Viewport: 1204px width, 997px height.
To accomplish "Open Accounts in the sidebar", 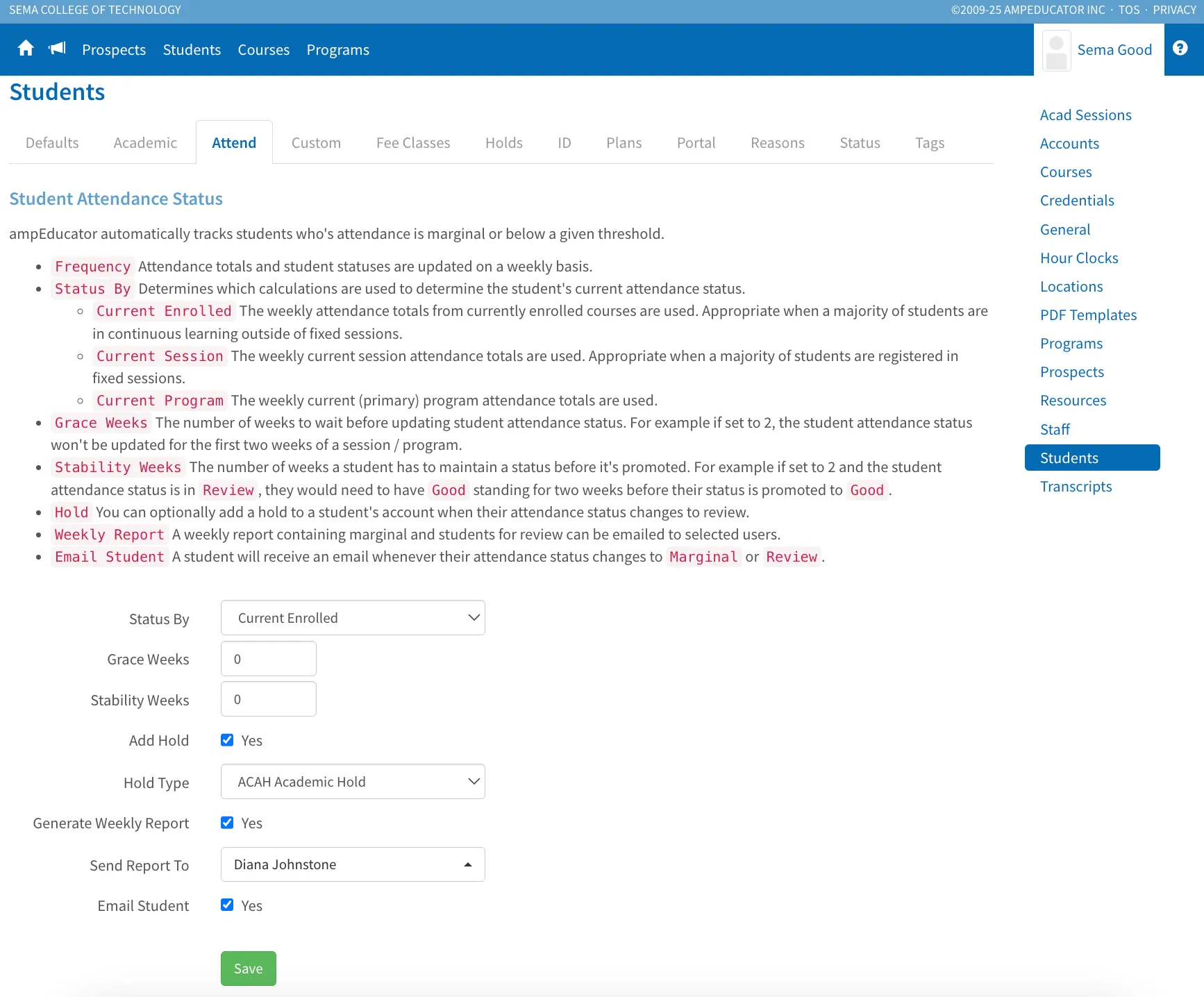I will (1069, 144).
